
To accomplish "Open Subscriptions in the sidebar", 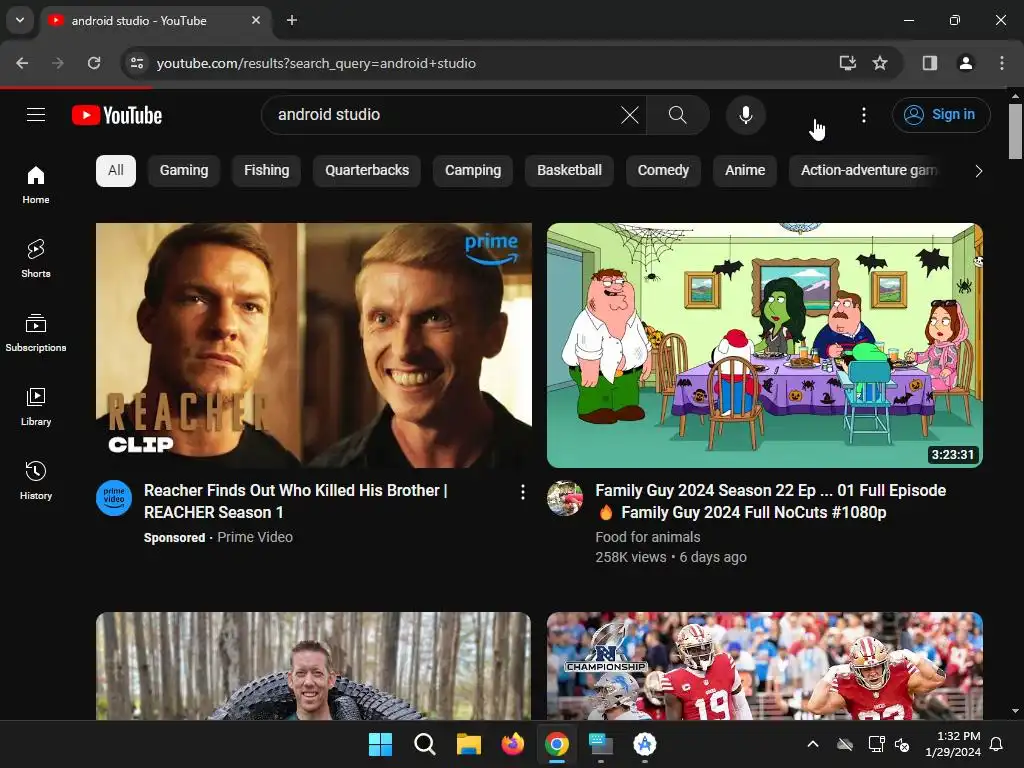I will (x=36, y=332).
